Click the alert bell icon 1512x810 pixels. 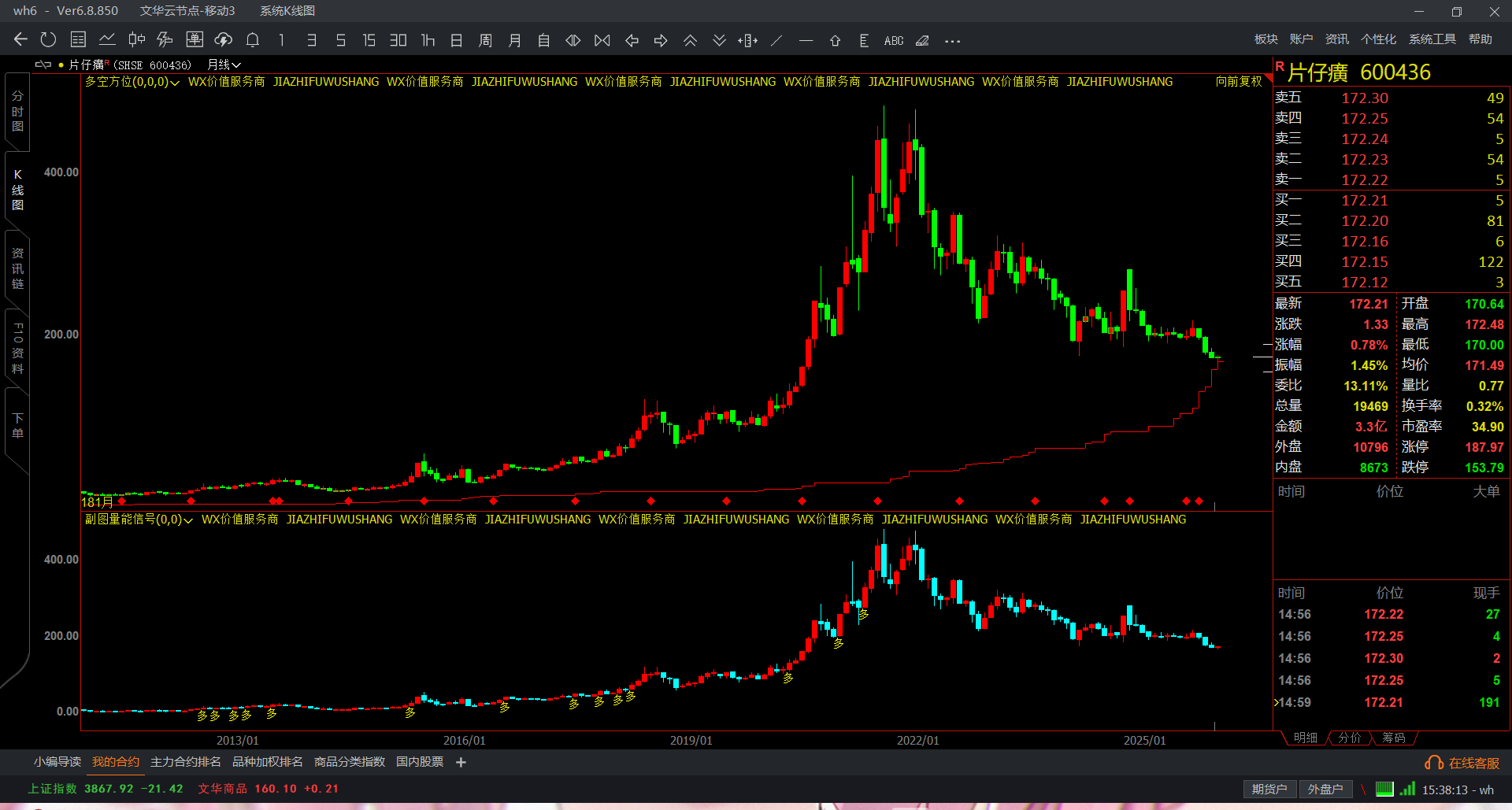click(x=253, y=40)
